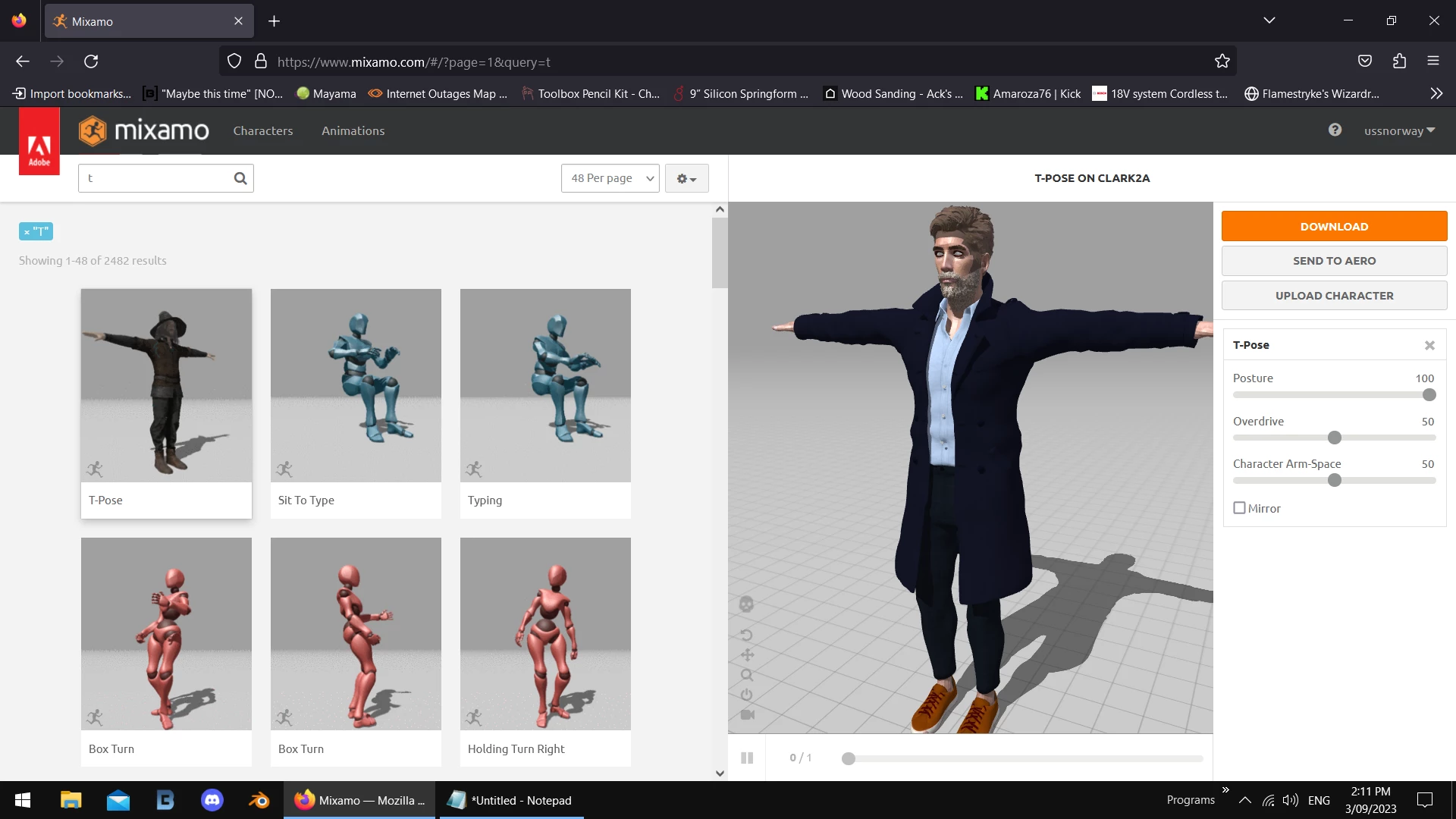
Task: Open the ussnorway account menu
Action: (1399, 130)
